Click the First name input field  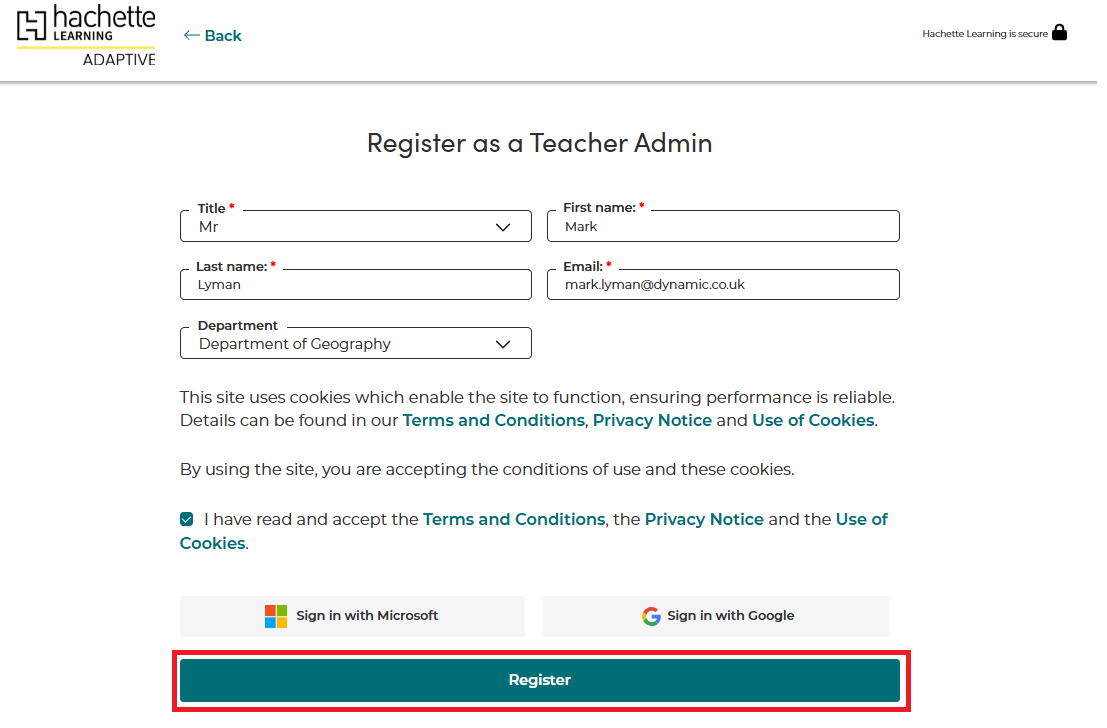pyautogui.click(x=723, y=227)
